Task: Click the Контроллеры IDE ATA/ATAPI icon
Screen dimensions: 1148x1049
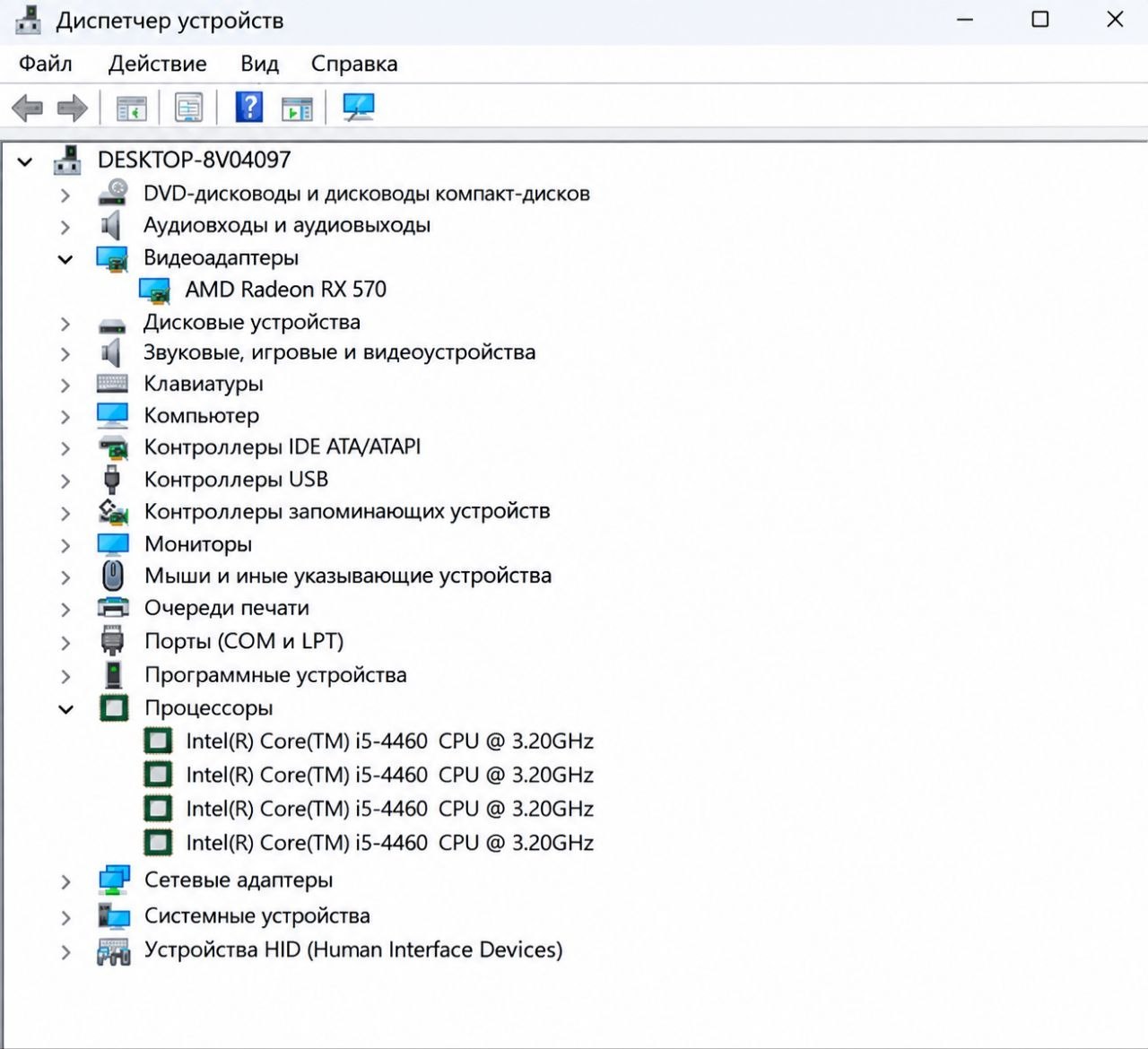Action: 113,447
